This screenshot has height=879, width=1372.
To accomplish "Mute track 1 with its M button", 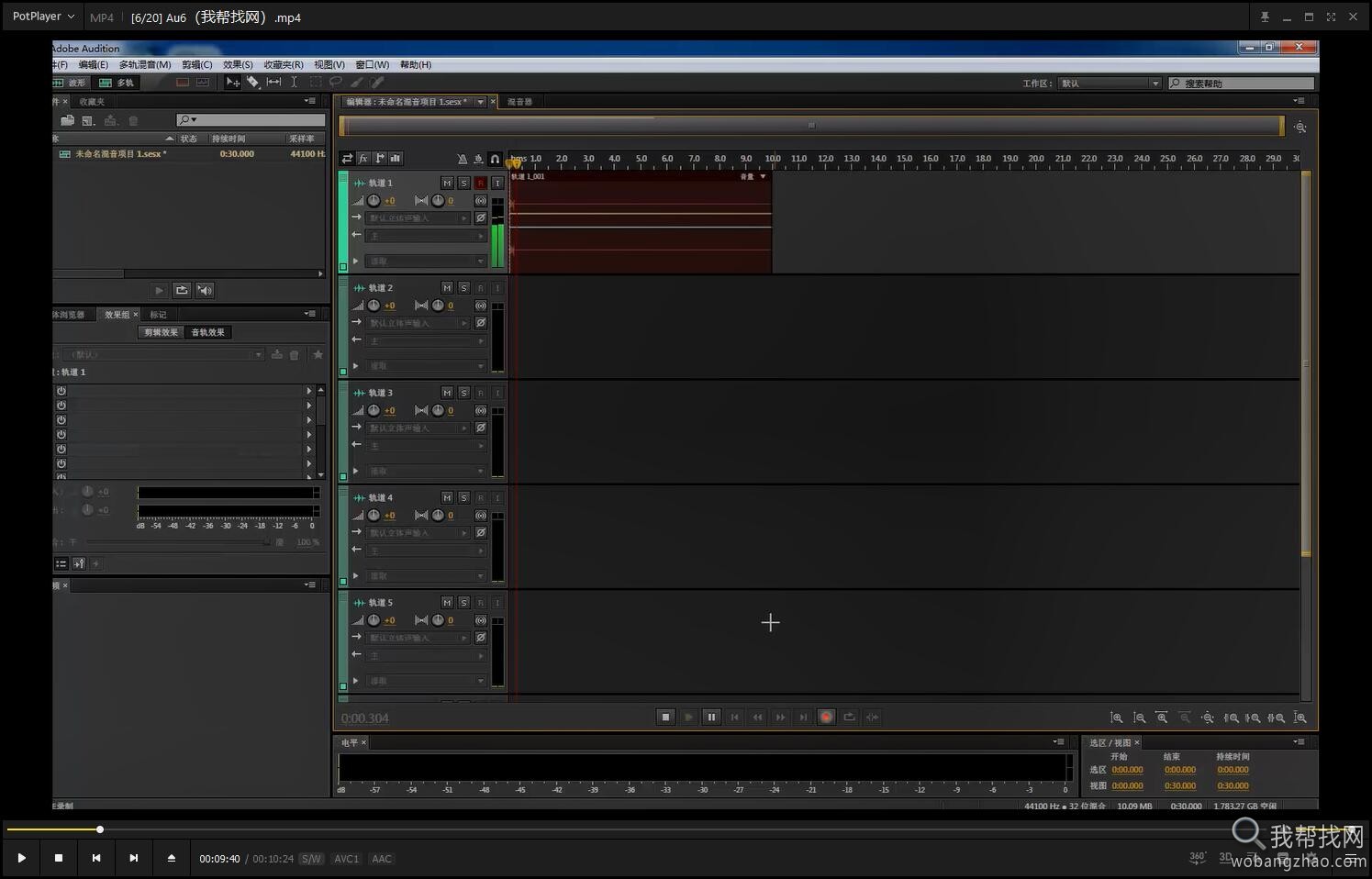I will (447, 184).
